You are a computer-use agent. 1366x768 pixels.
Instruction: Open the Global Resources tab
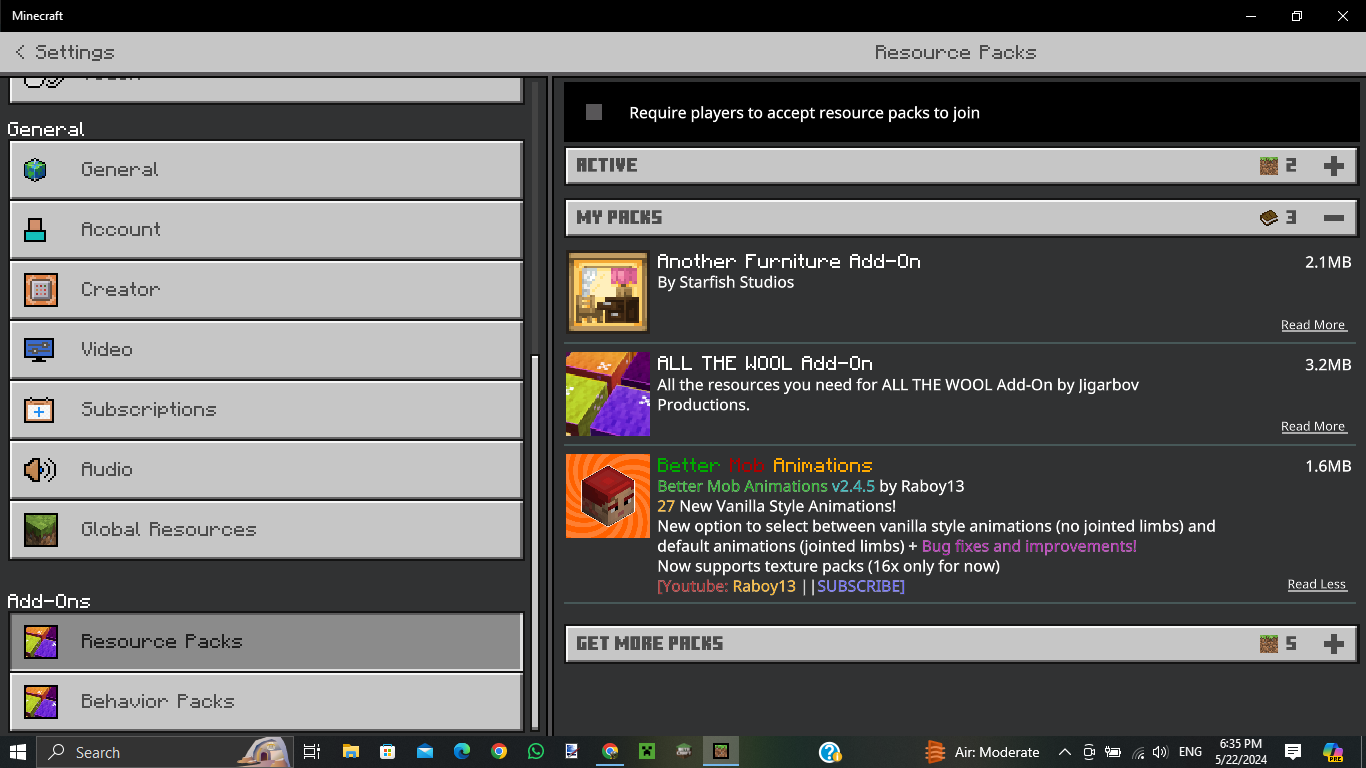click(x=266, y=530)
